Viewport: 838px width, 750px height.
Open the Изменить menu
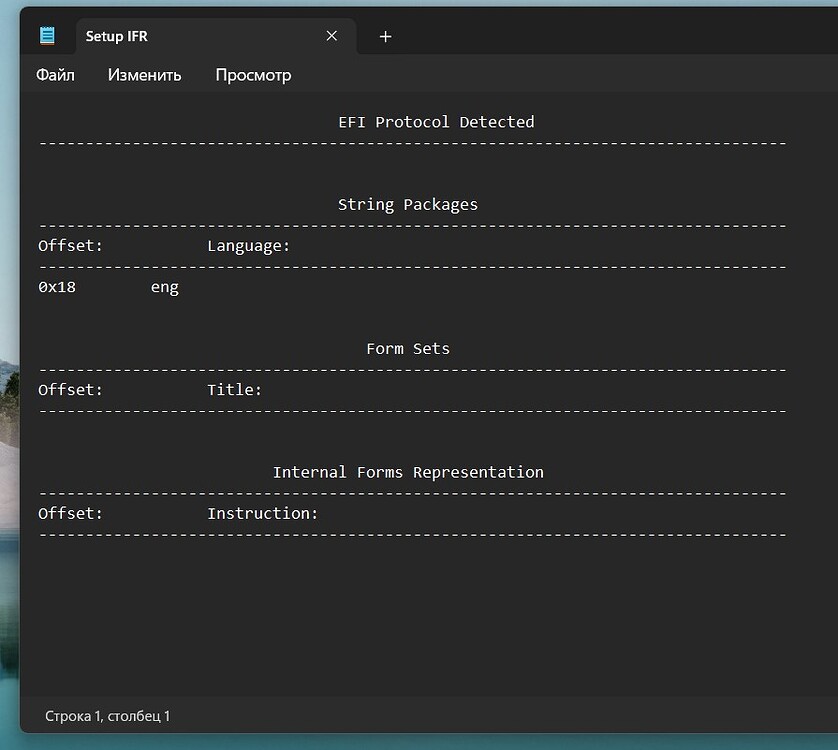(143, 74)
